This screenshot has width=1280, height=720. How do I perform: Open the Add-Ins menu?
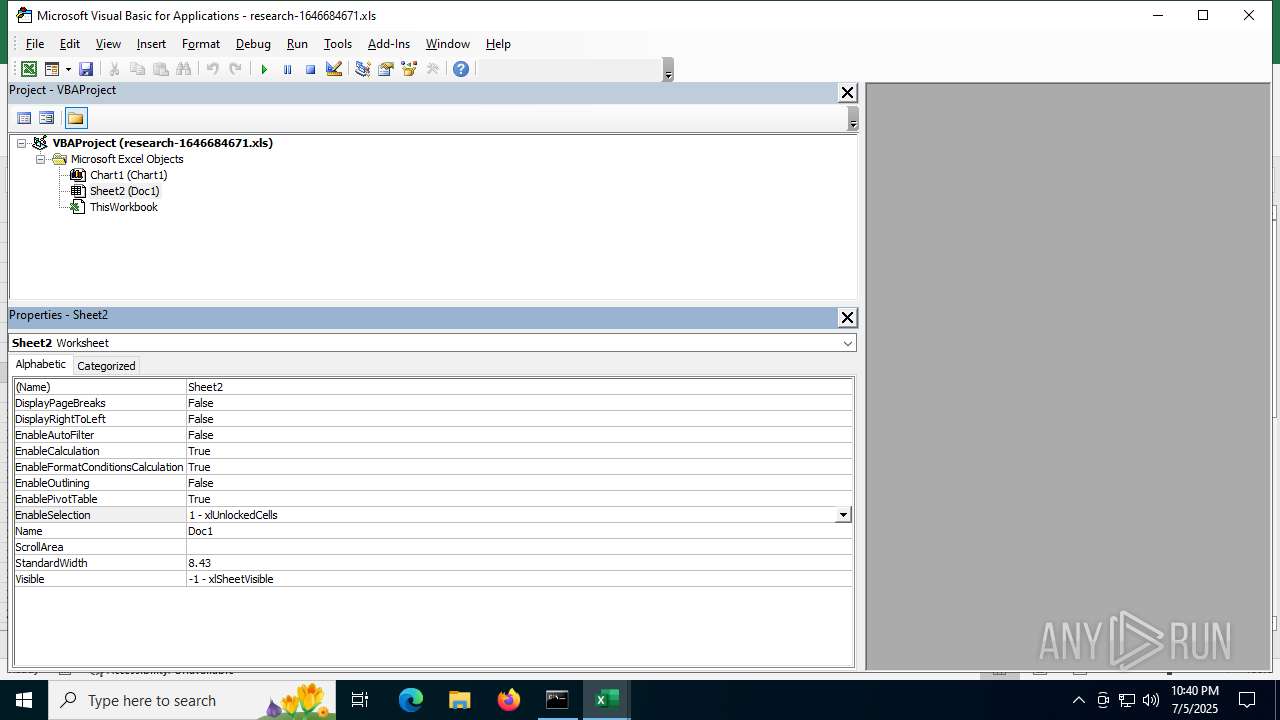(389, 44)
